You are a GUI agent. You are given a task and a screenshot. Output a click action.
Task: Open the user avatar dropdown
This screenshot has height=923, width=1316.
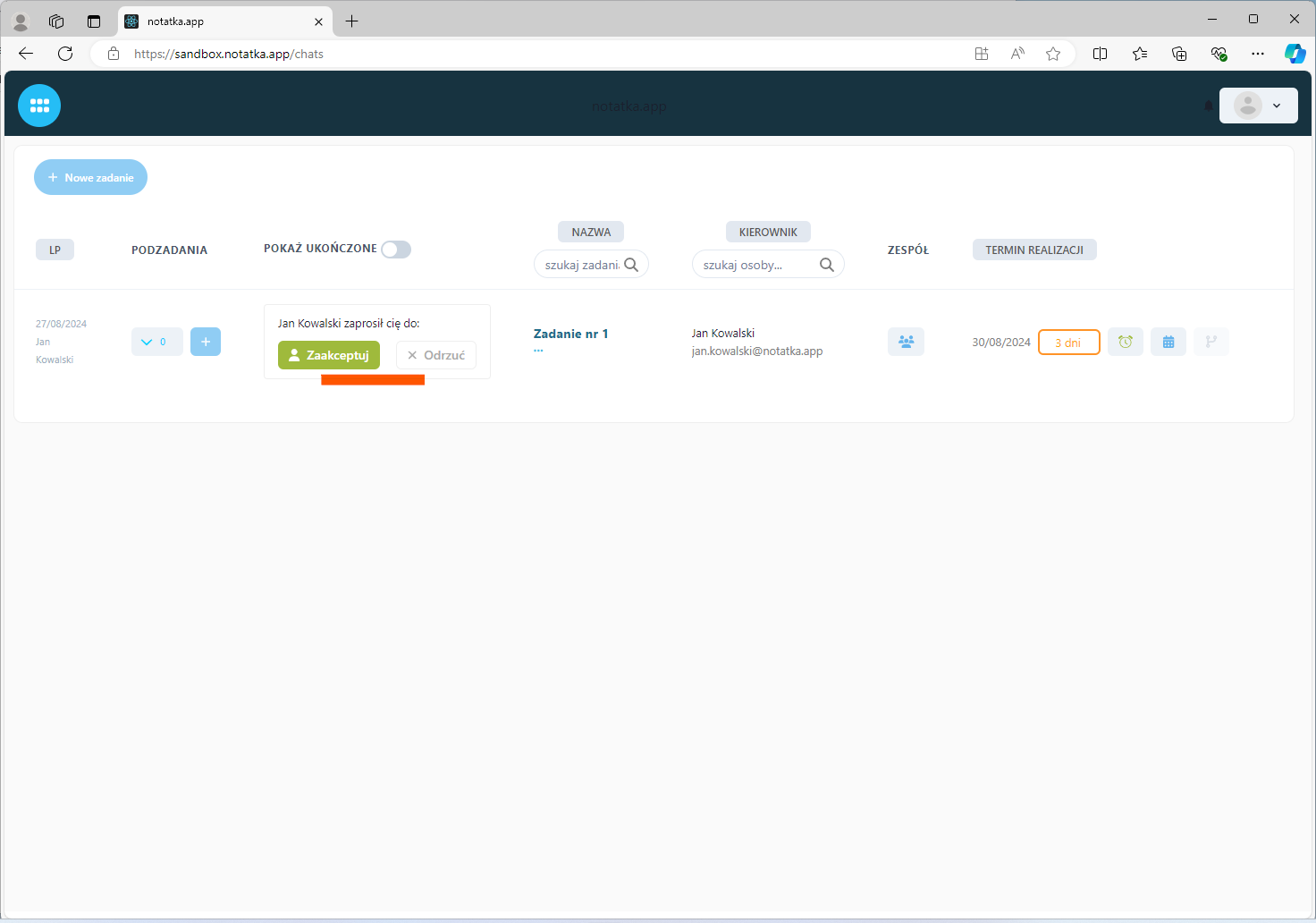[1258, 106]
